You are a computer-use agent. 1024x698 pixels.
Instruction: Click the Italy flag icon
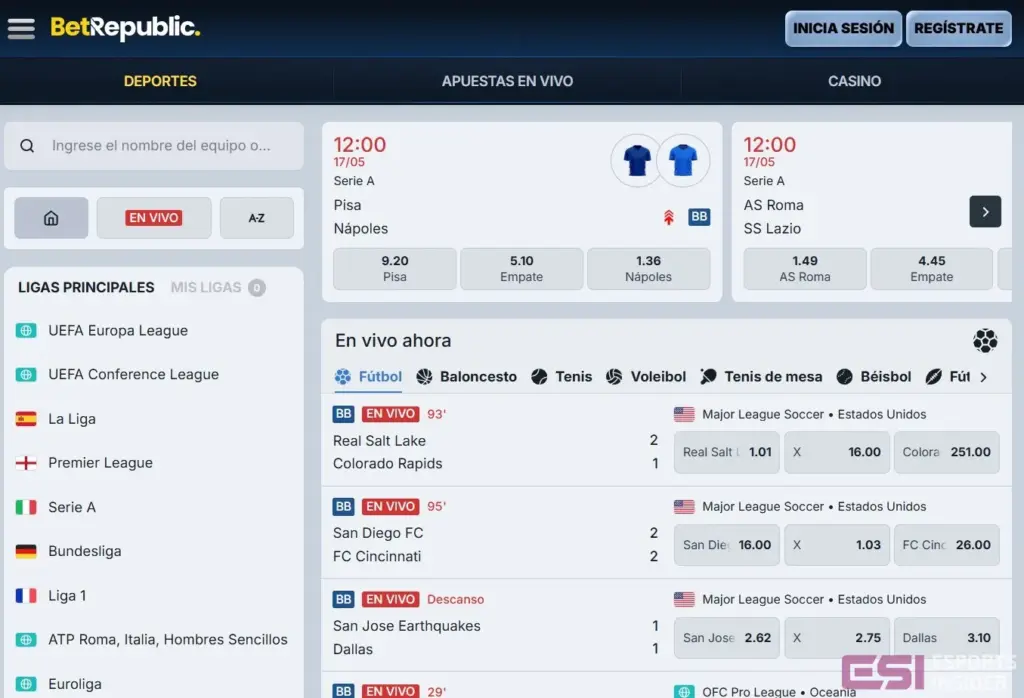click(x=26, y=507)
